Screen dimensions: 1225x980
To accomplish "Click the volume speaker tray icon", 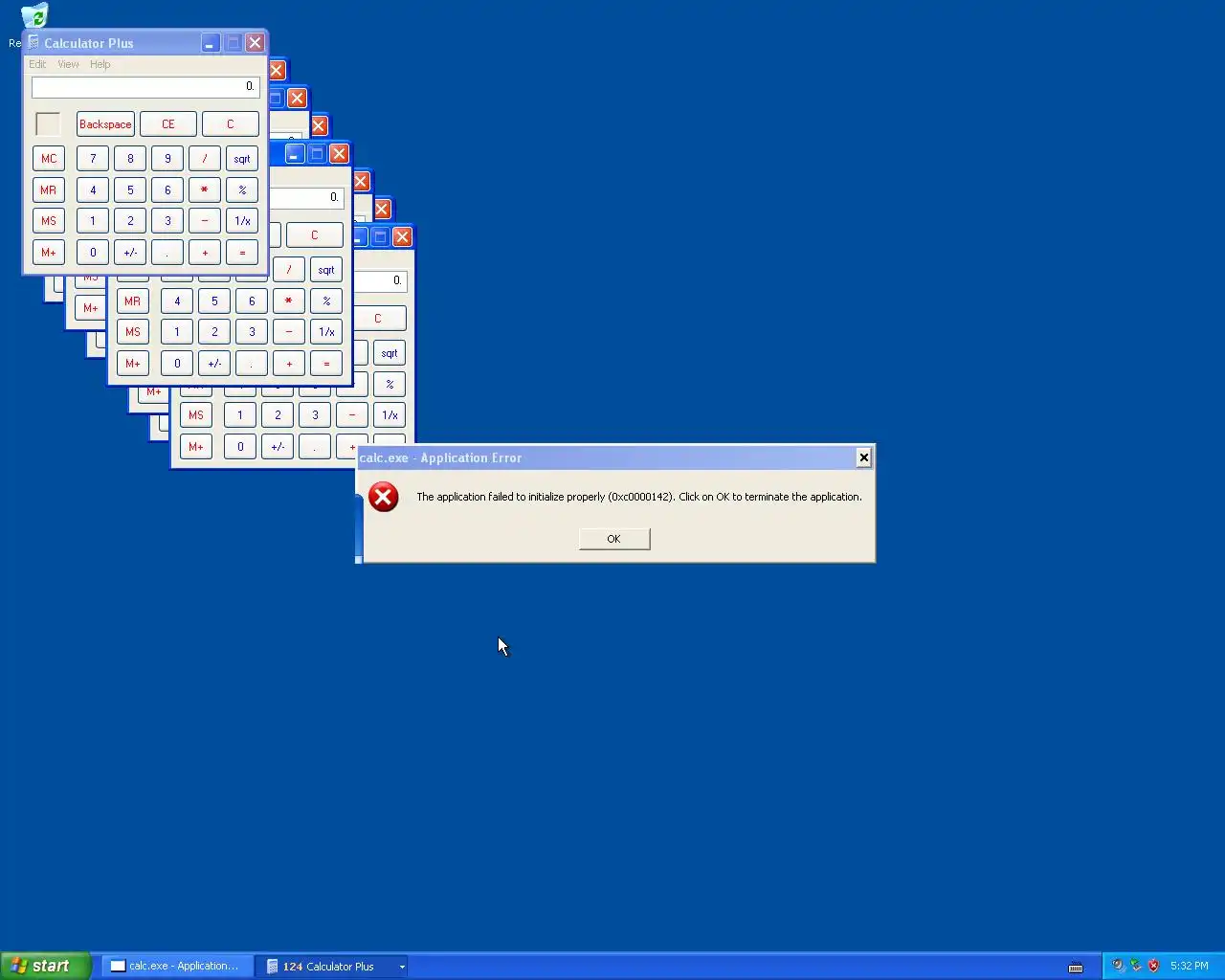I will click(1118, 966).
